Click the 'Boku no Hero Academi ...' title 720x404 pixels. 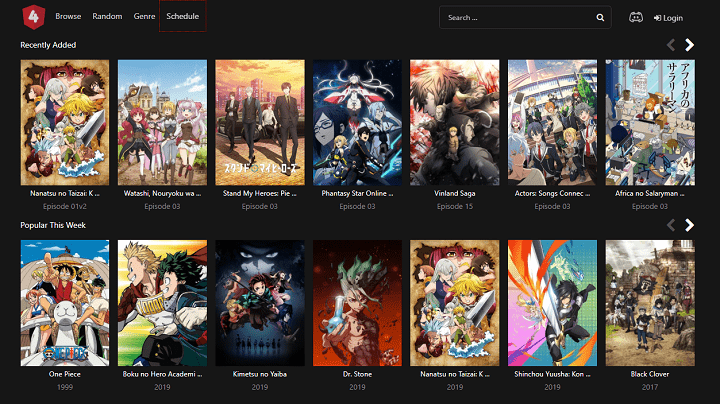coord(162,374)
